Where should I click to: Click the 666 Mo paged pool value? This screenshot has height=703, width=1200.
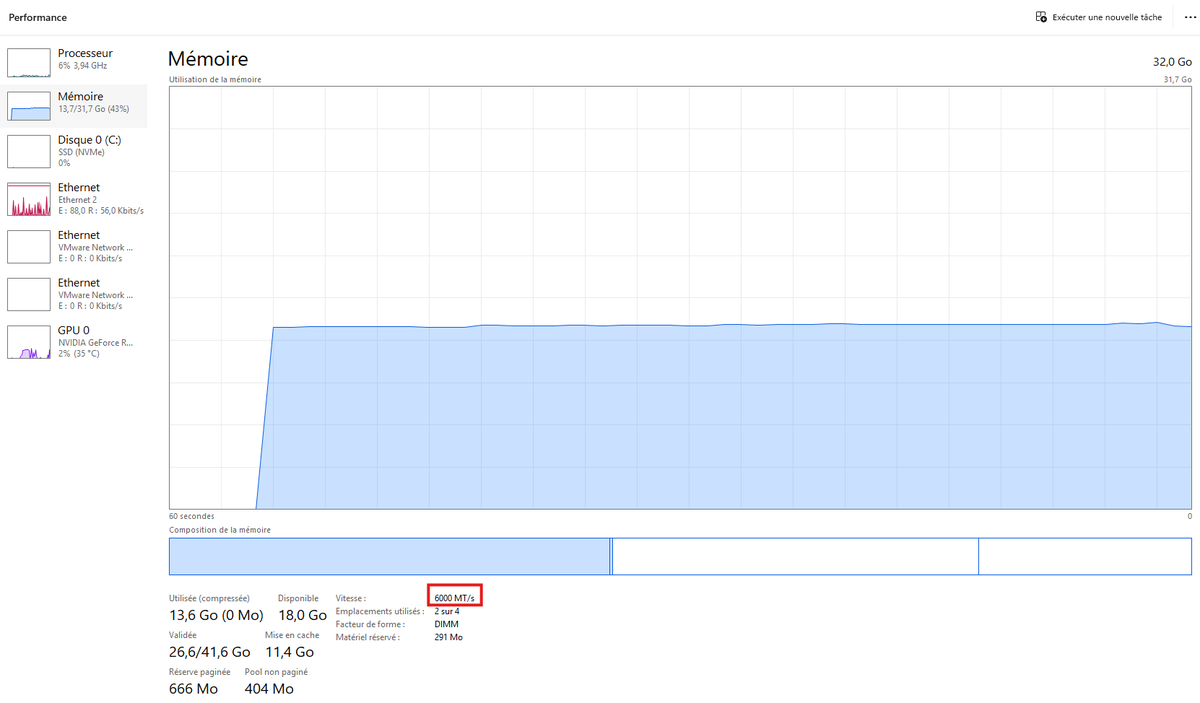(x=194, y=689)
